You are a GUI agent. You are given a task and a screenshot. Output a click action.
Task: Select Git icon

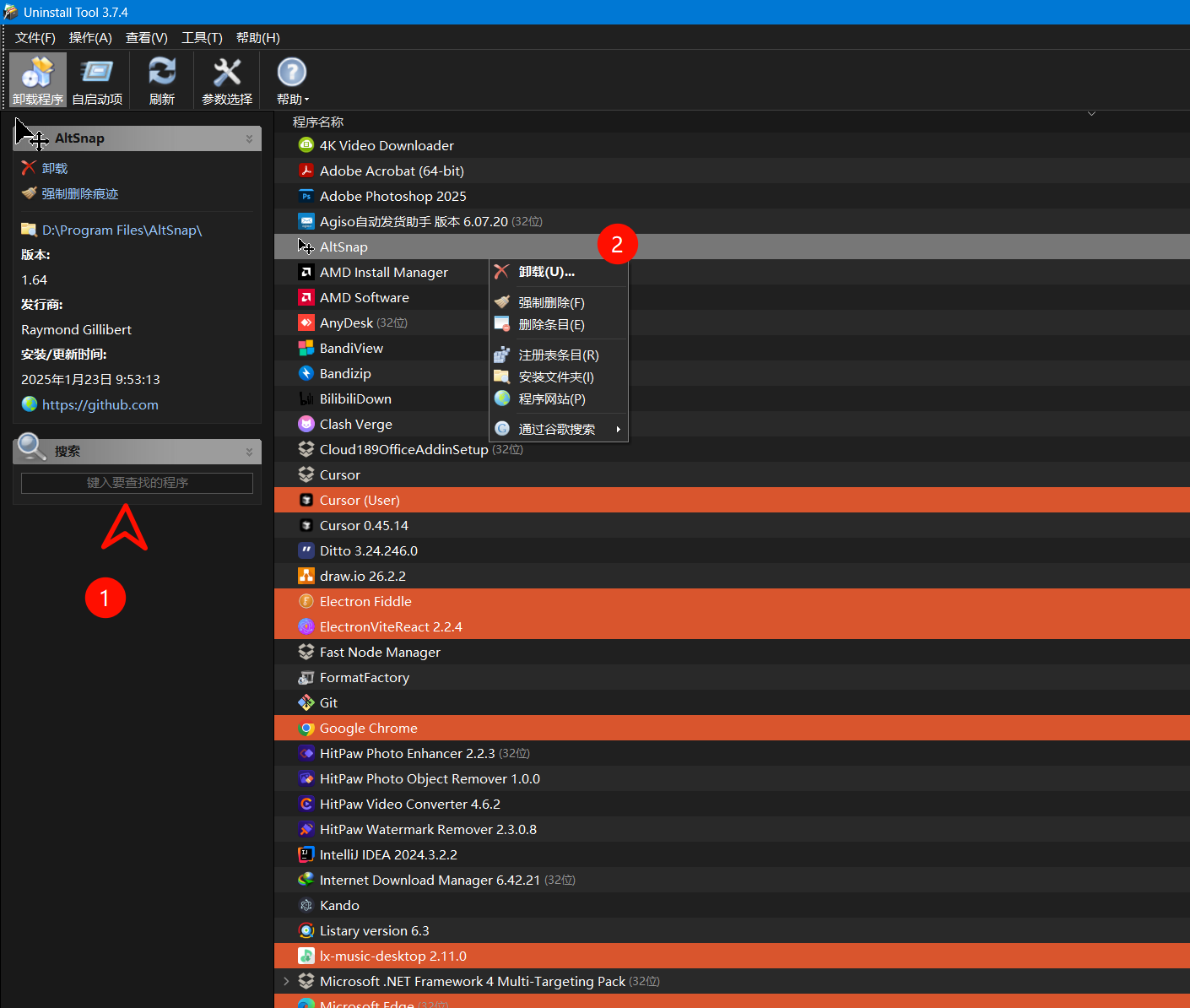click(x=306, y=702)
